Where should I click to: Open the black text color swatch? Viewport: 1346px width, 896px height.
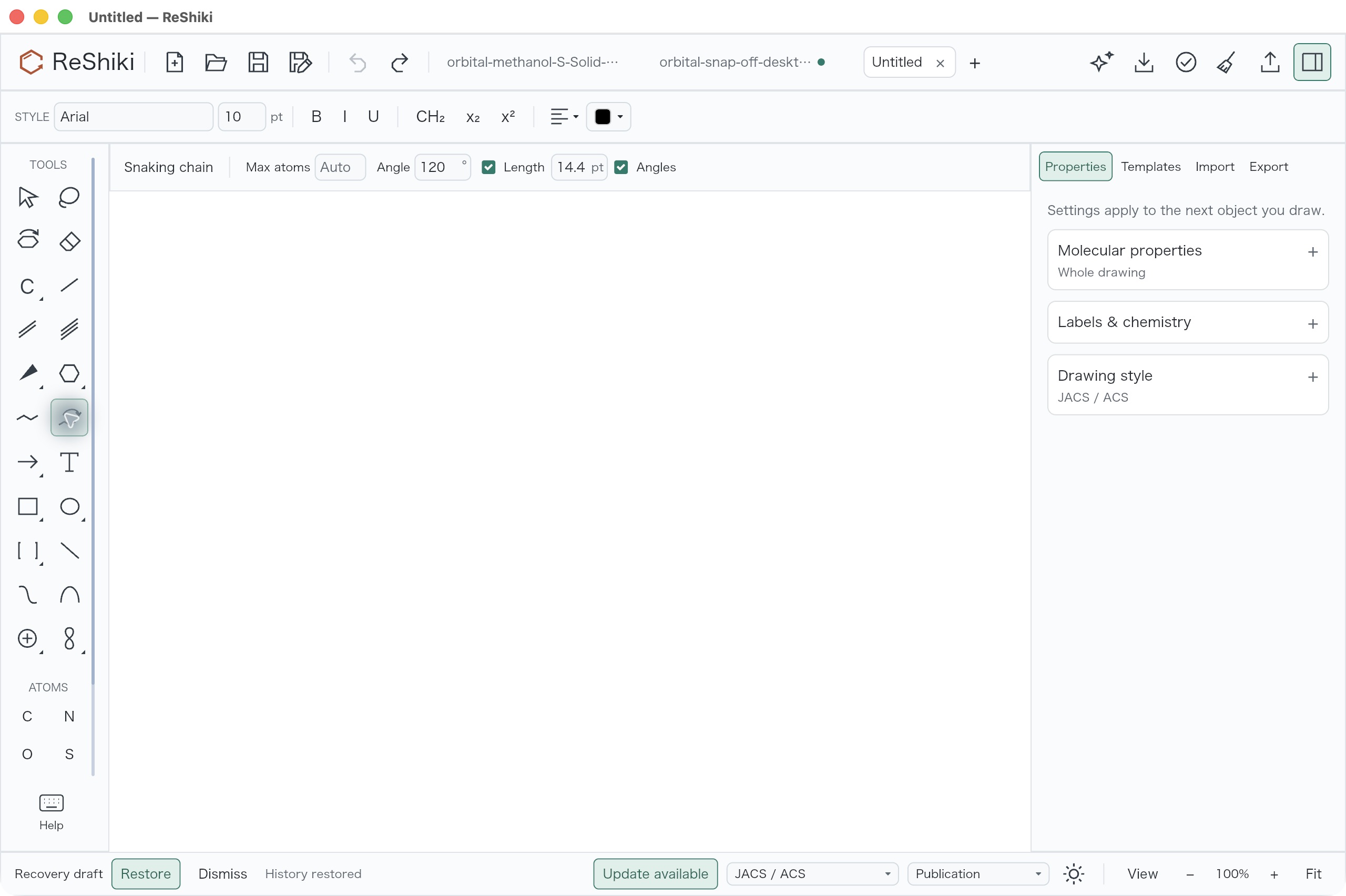pyautogui.click(x=608, y=117)
